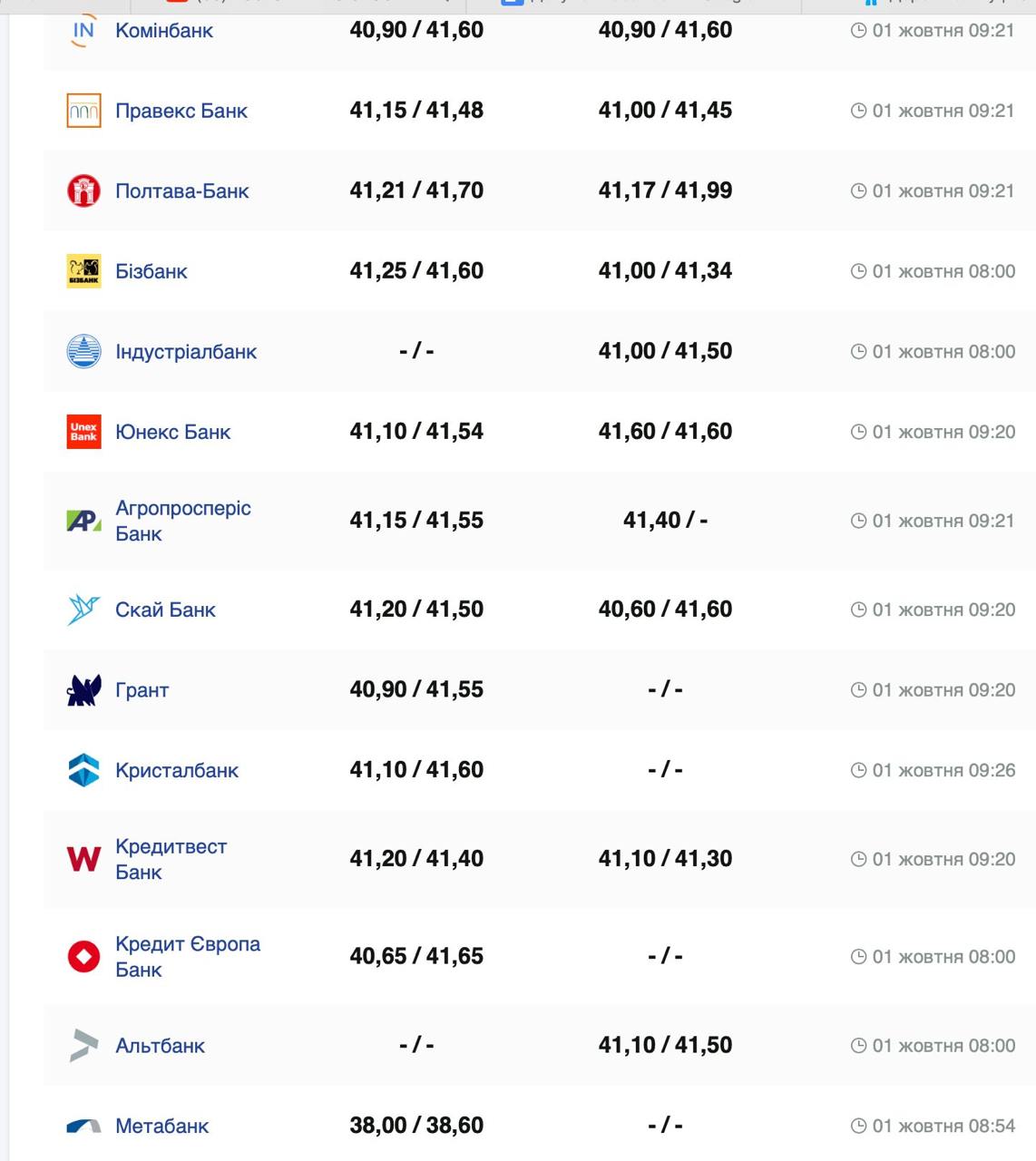The height and width of the screenshot is (1161, 1036).
Task: Click the Кредитвест Банк W logo
Action: [83, 859]
